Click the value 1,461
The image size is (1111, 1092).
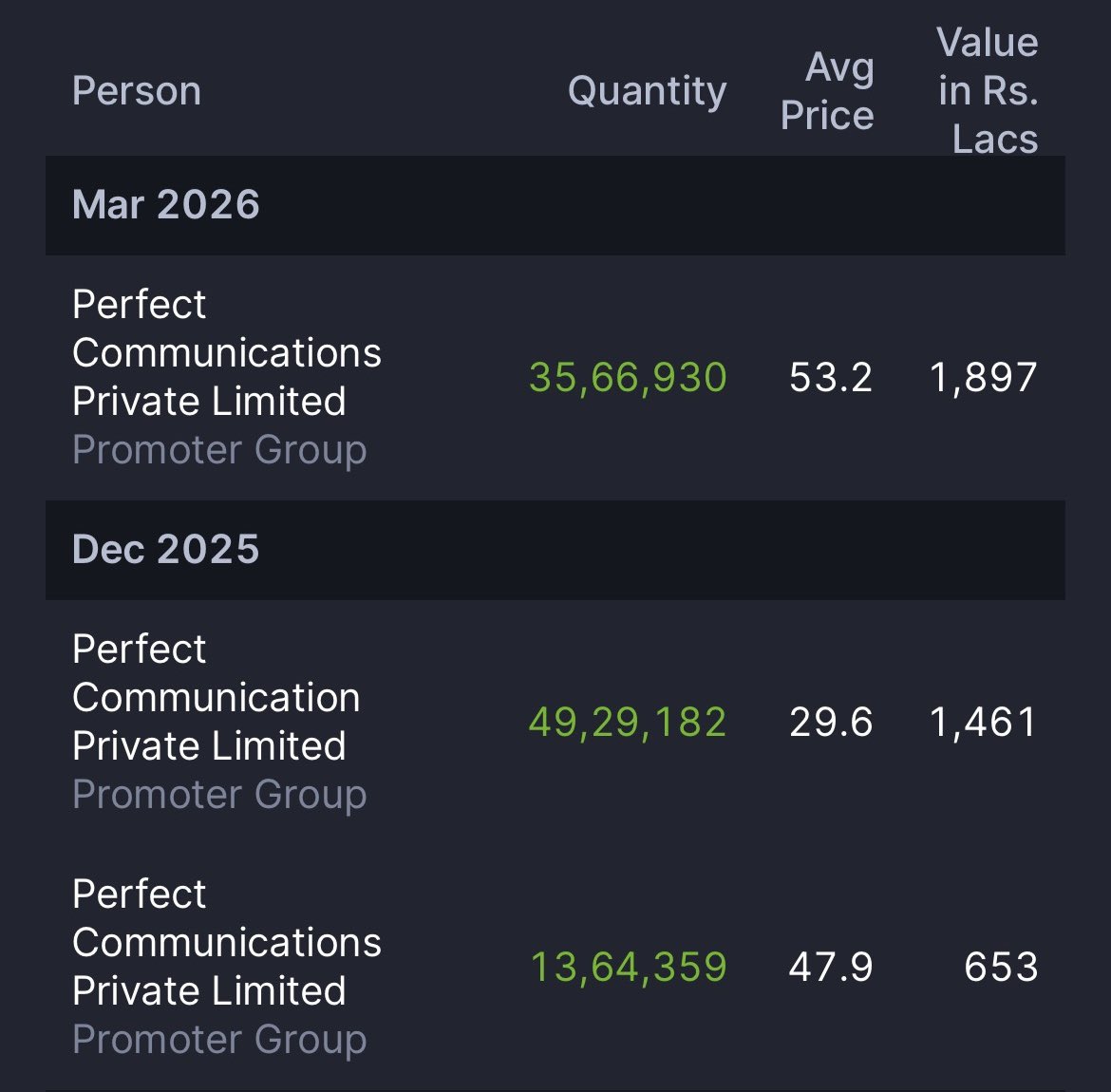pos(984,723)
